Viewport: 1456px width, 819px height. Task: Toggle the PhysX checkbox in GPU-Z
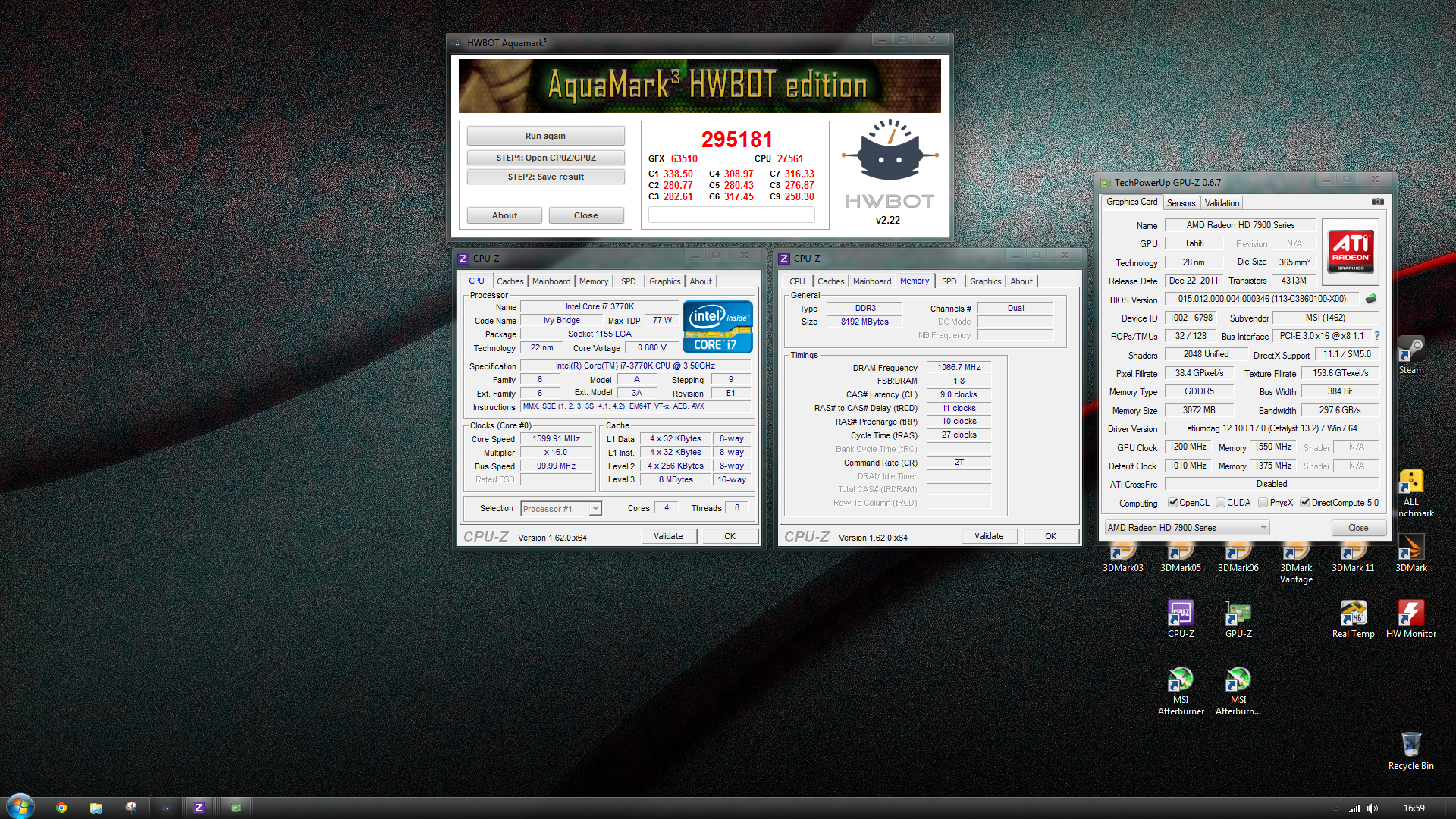1263,503
